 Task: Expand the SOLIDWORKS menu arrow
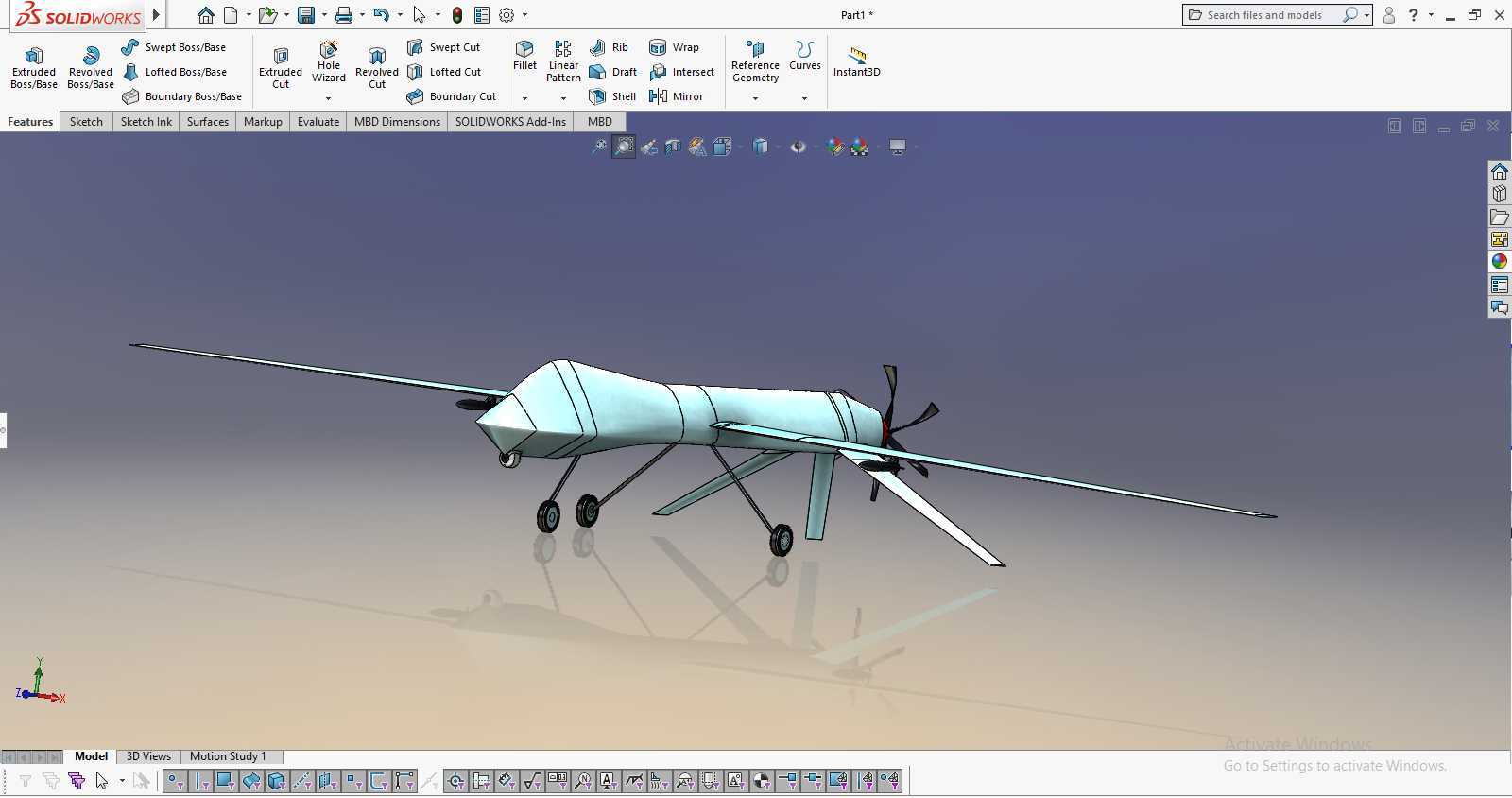tap(157, 15)
